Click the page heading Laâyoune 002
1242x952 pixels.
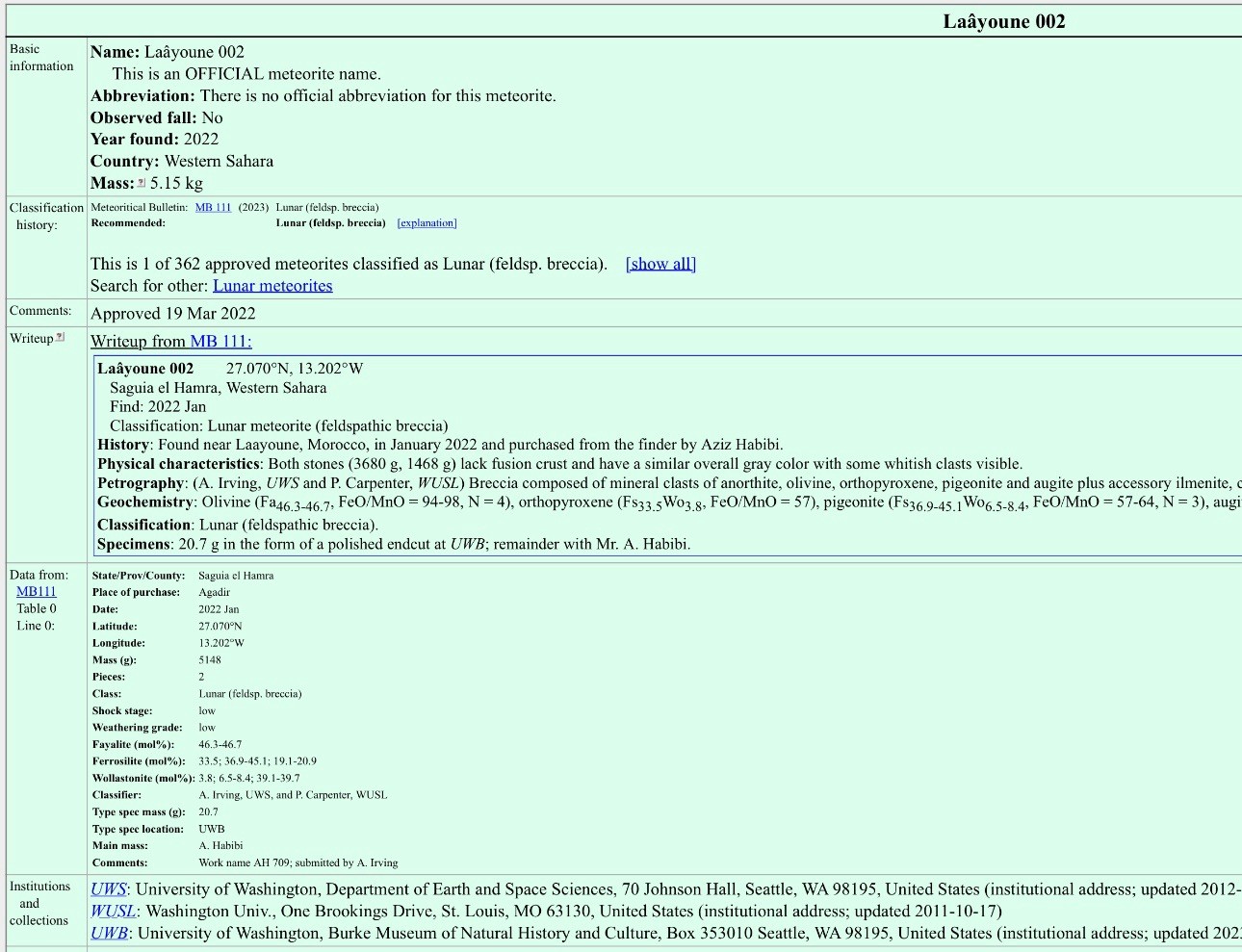click(1003, 21)
